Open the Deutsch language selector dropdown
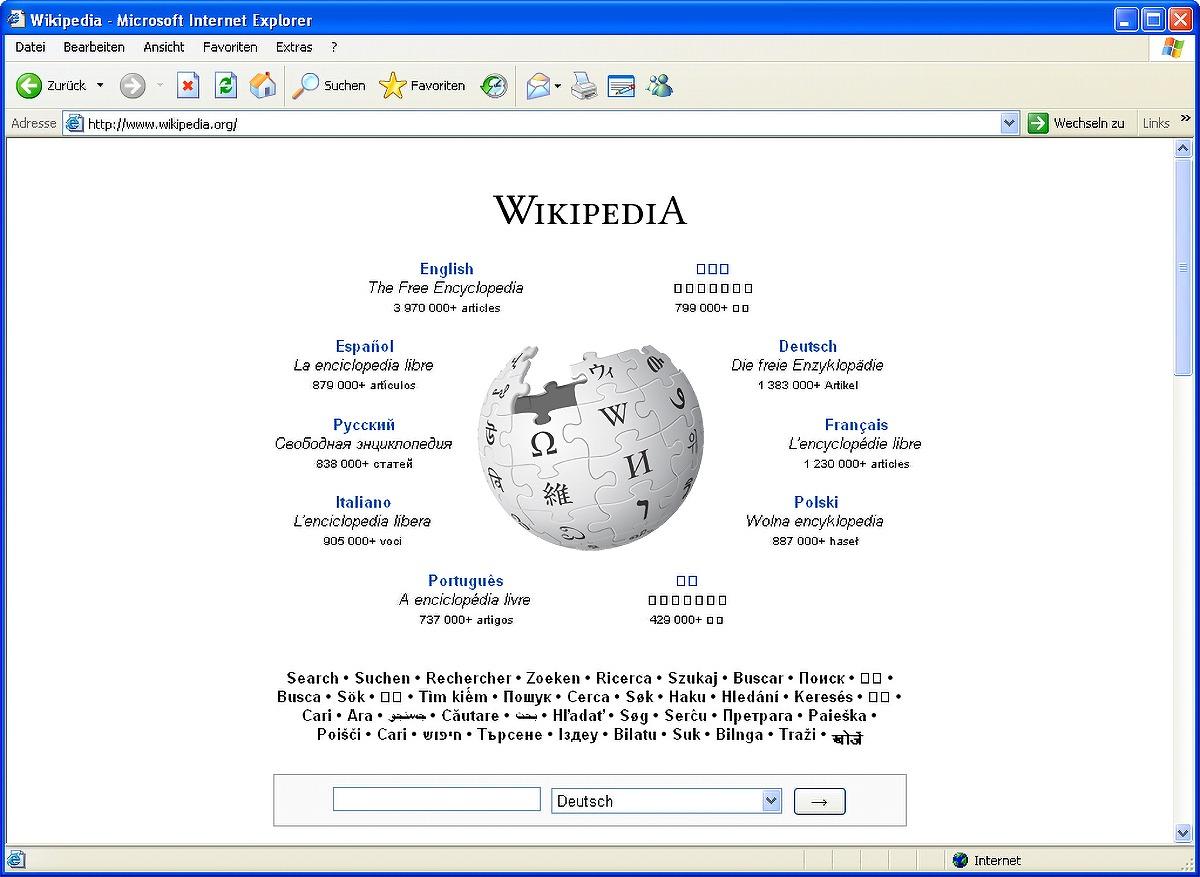This screenshot has height=877, width=1200. (771, 800)
